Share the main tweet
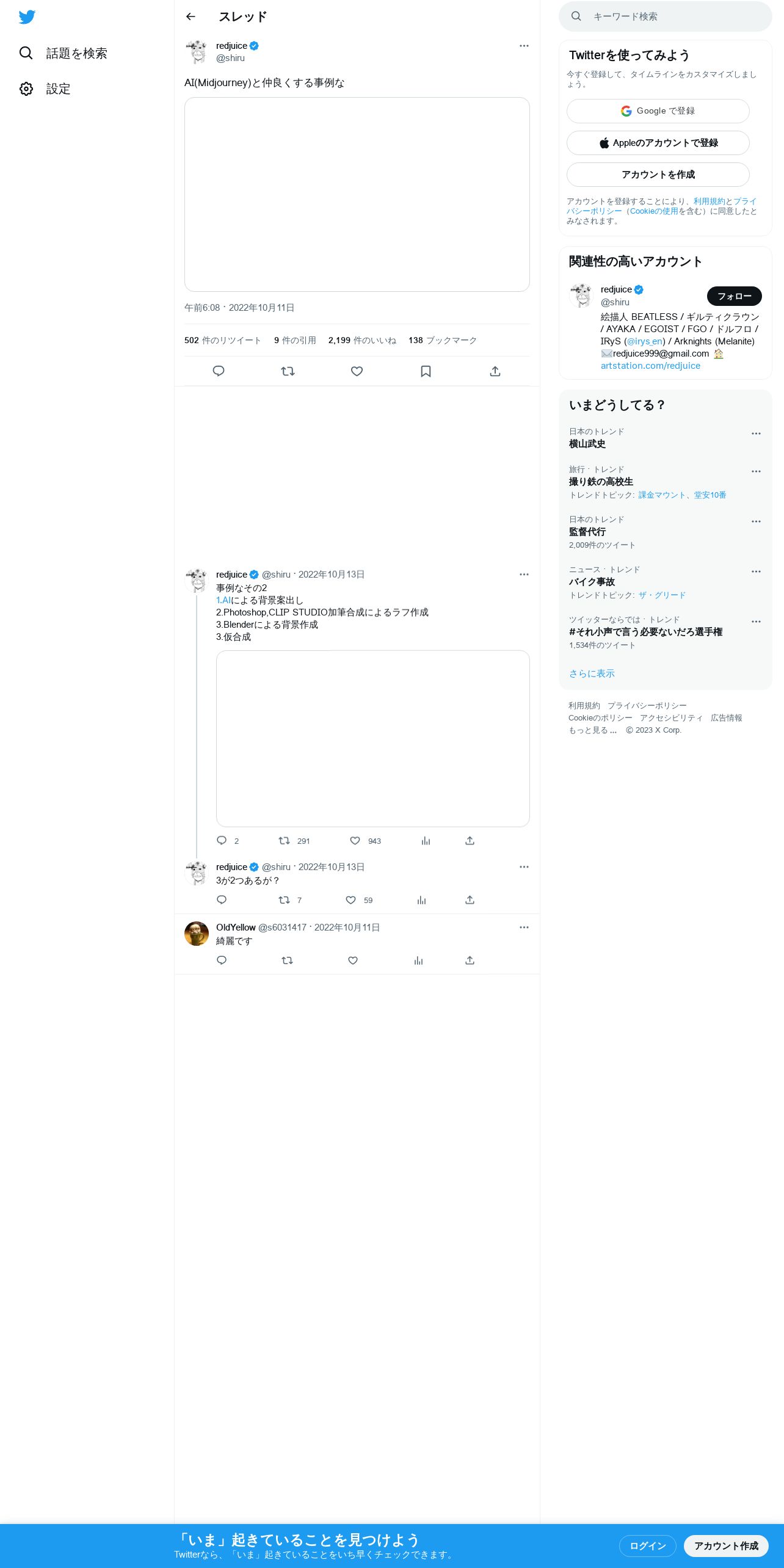The height and width of the screenshot is (1568, 784). coord(495,371)
